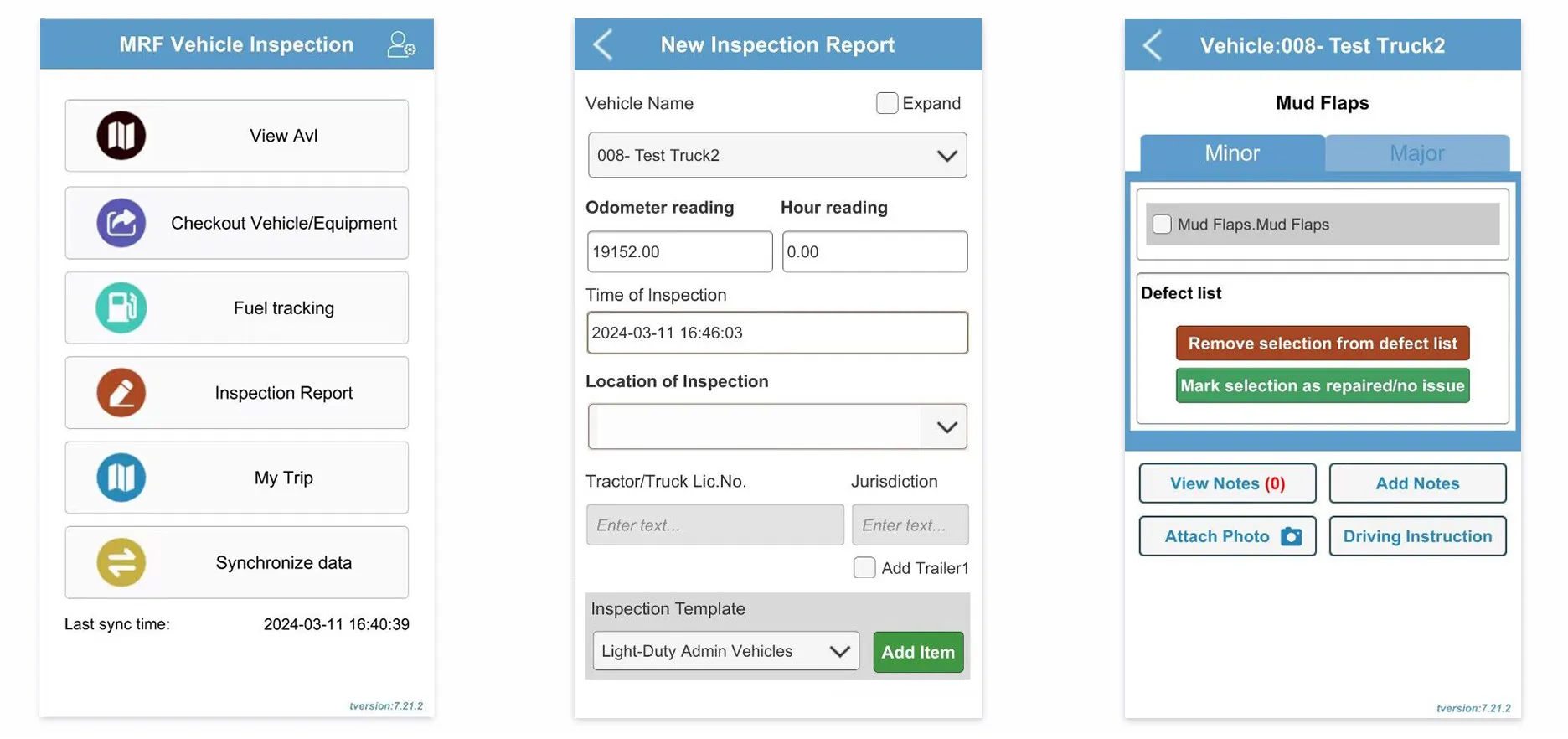
Task: Open the Vehicle Name dropdown
Action: (x=777, y=155)
